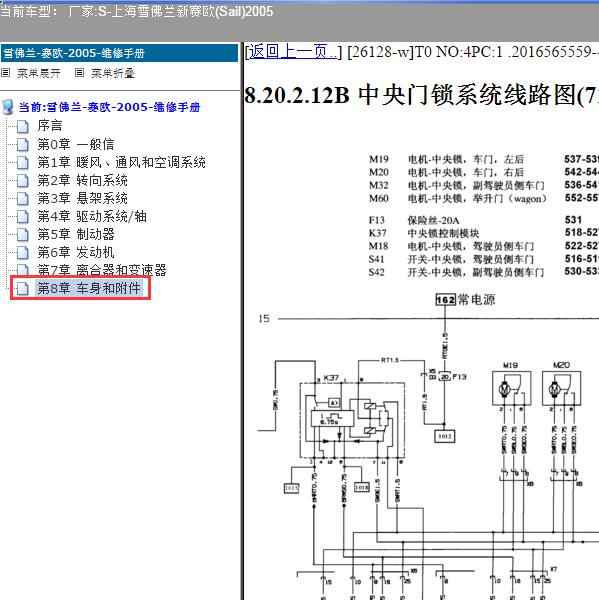Viewport: 599px width, 600px height.
Task: Open the 序言 chapter
Action: click(50, 126)
